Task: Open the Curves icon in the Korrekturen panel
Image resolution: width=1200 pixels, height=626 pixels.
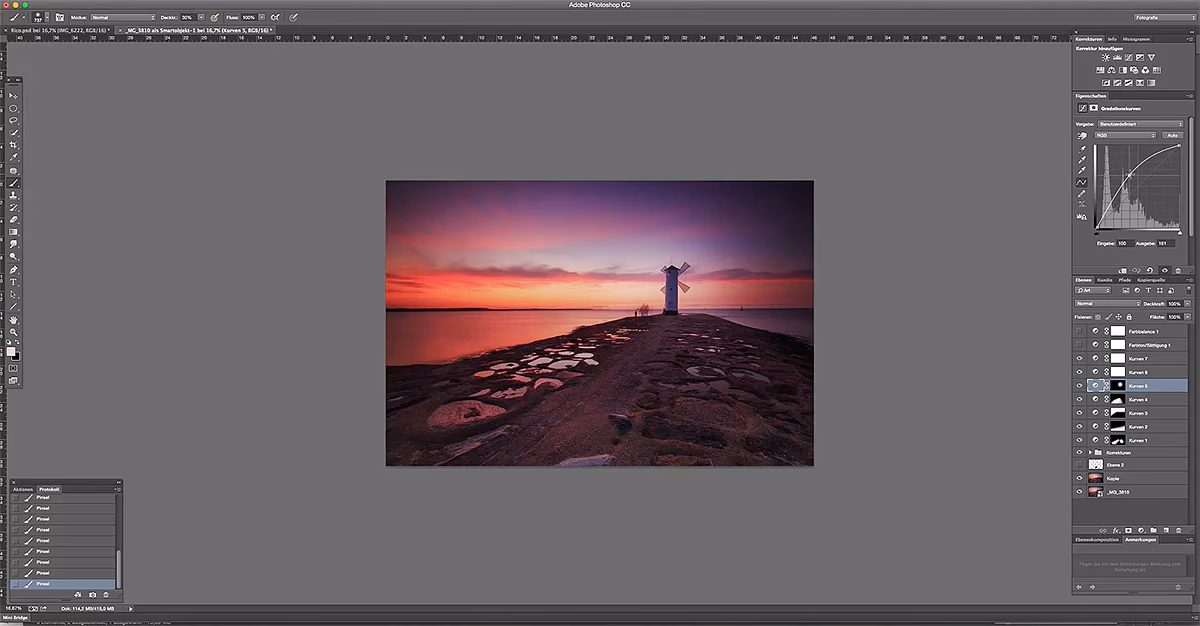Action: point(1128,57)
